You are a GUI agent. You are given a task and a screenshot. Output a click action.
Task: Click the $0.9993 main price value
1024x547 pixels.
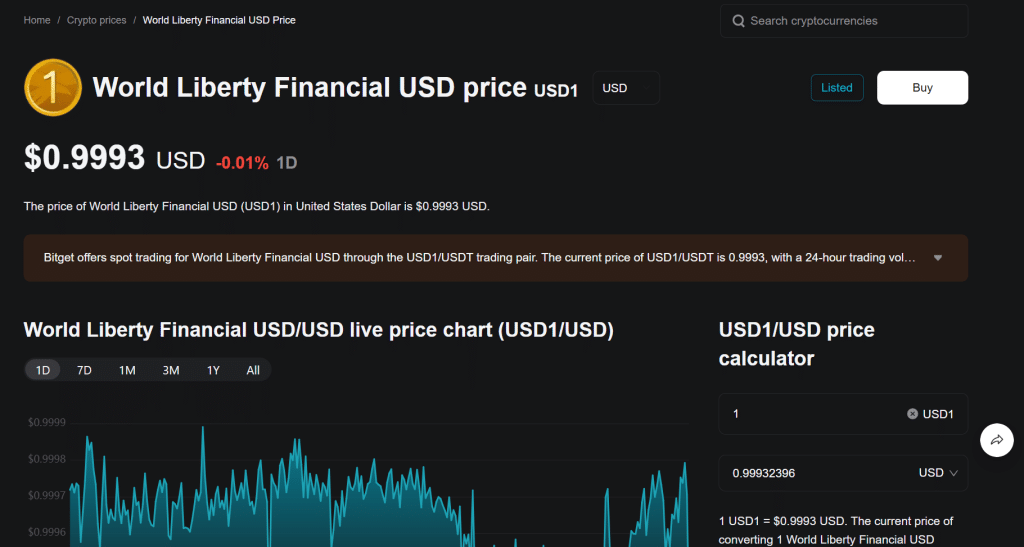point(84,157)
